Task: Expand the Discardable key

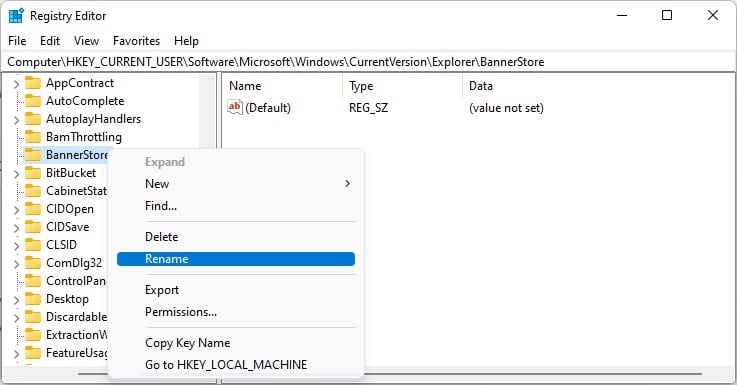Action: click(x=16, y=318)
